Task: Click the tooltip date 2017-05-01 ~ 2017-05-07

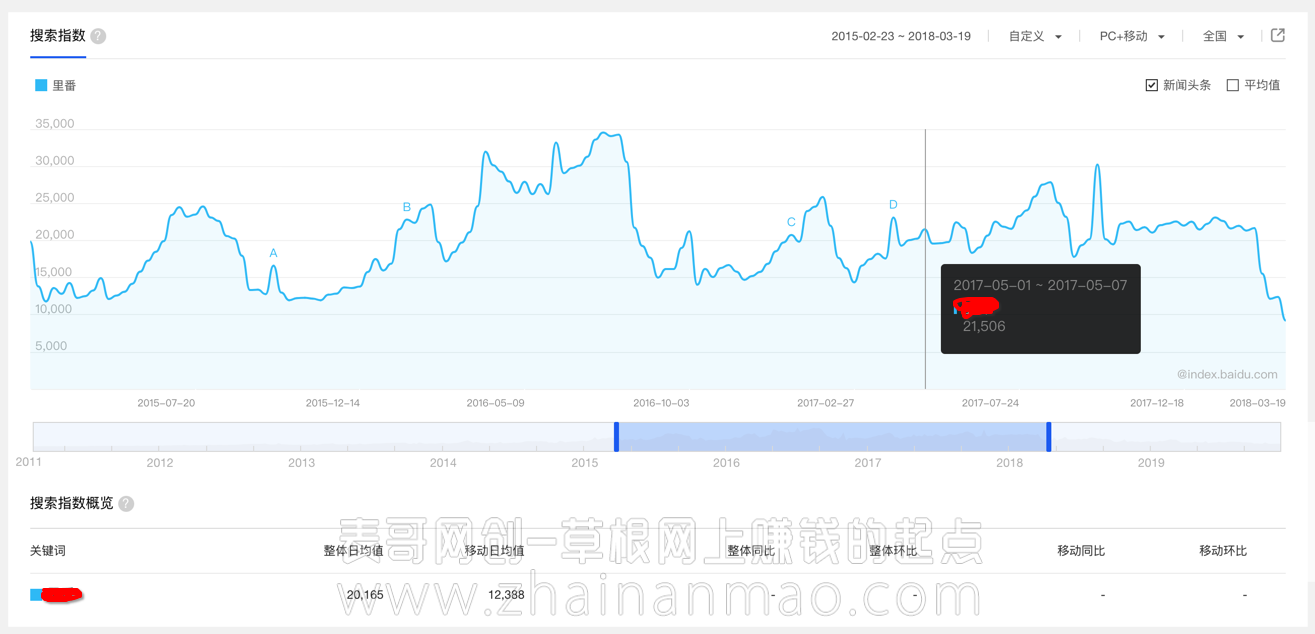Action: point(1040,286)
